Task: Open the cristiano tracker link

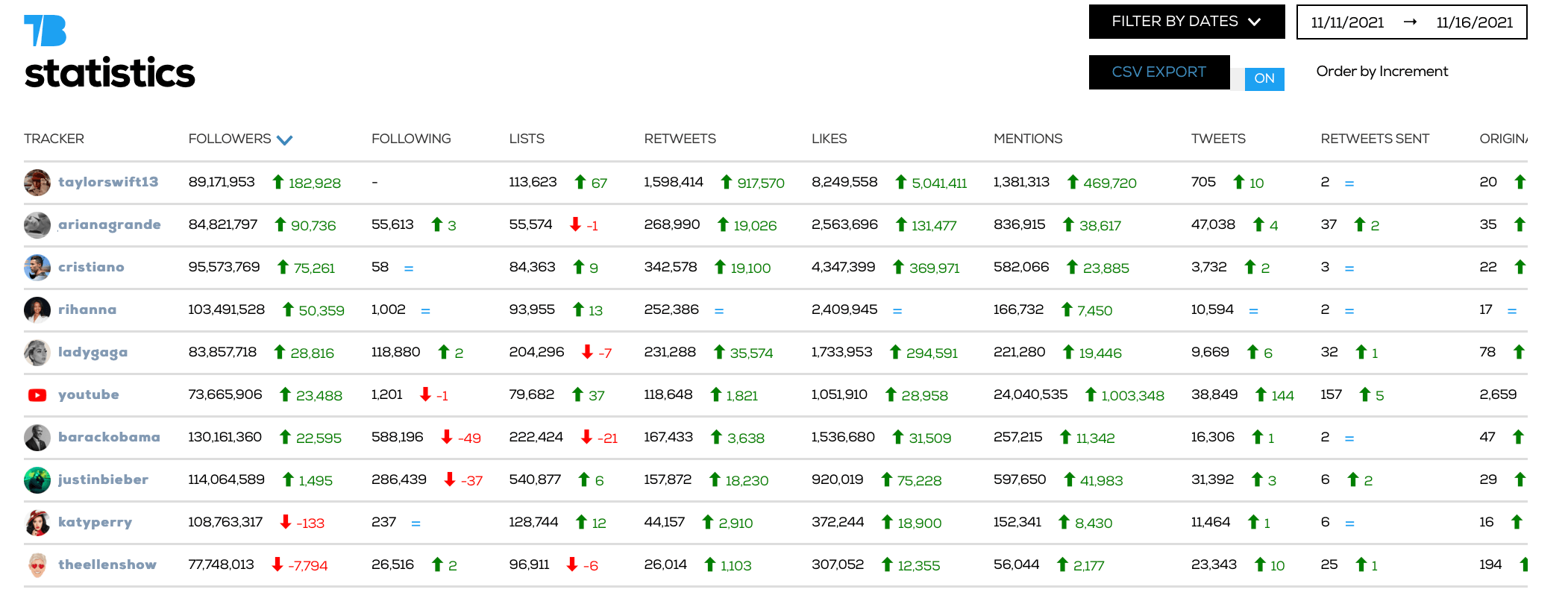Action: click(91, 267)
